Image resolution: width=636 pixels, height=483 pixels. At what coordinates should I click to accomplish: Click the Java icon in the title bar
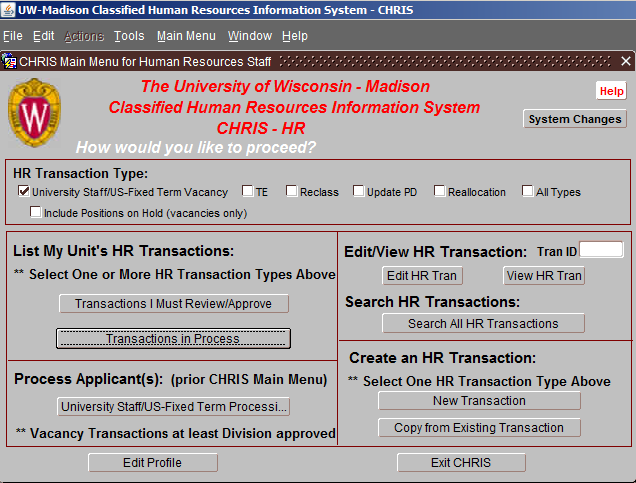(8, 9)
